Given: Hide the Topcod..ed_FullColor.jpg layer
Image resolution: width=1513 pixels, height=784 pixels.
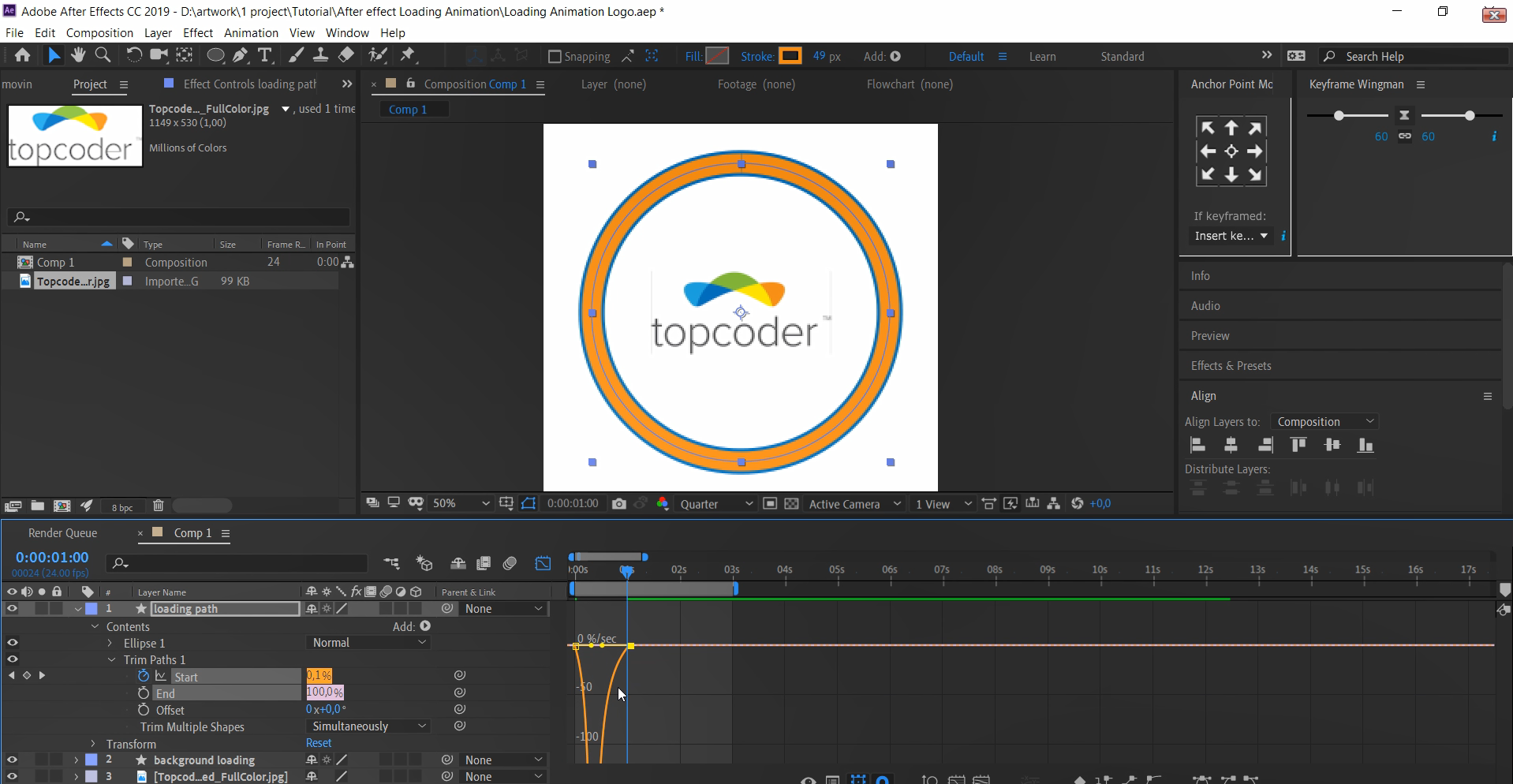Looking at the screenshot, I should tap(12, 776).
